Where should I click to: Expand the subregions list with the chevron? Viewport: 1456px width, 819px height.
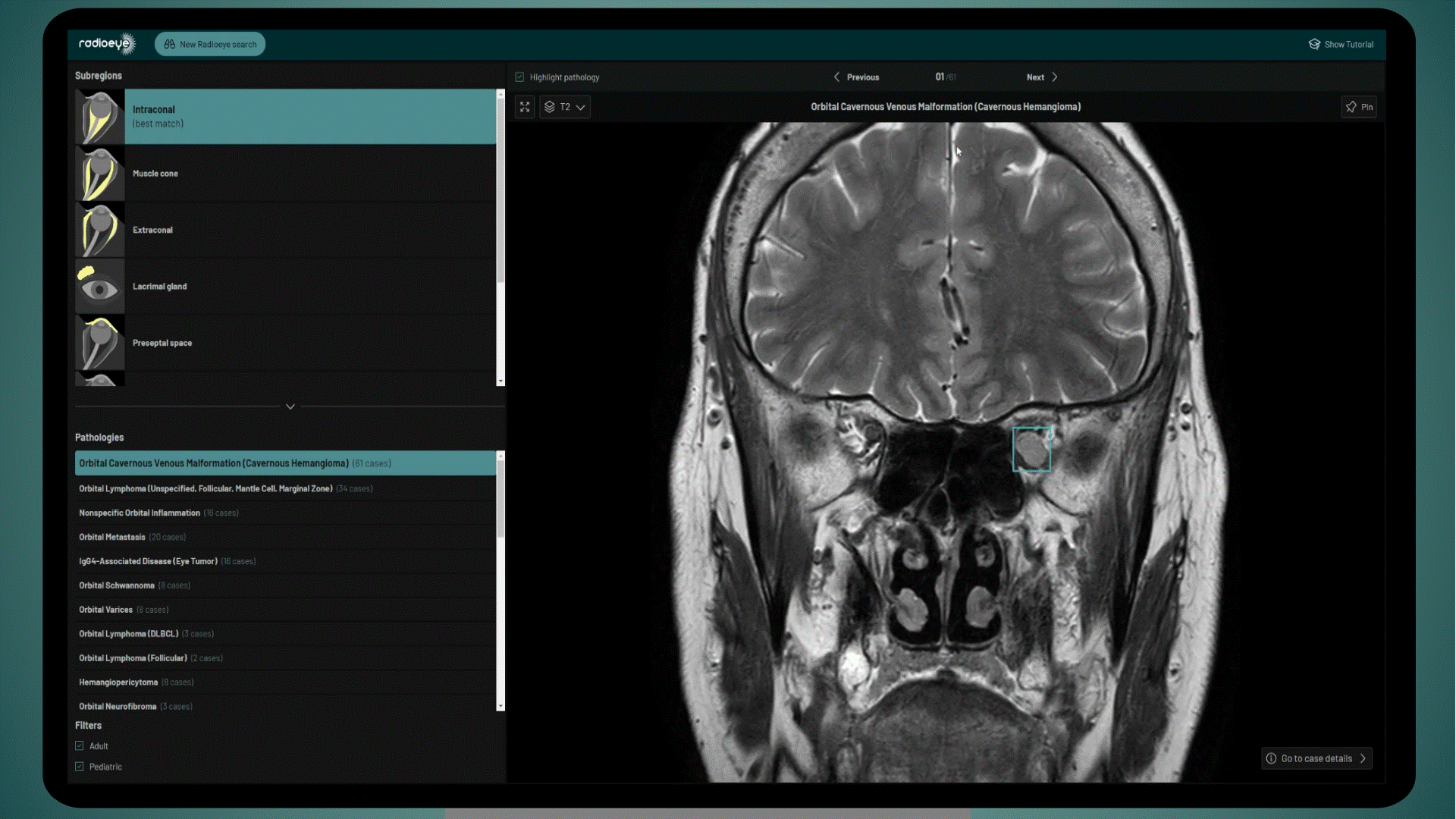(x=290, y=406)
